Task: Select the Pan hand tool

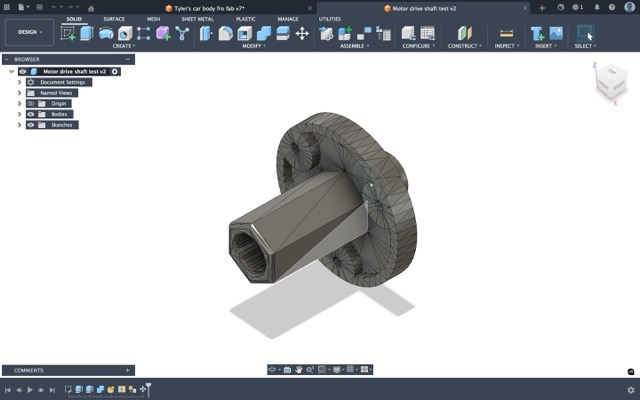Action: point(298,369)
